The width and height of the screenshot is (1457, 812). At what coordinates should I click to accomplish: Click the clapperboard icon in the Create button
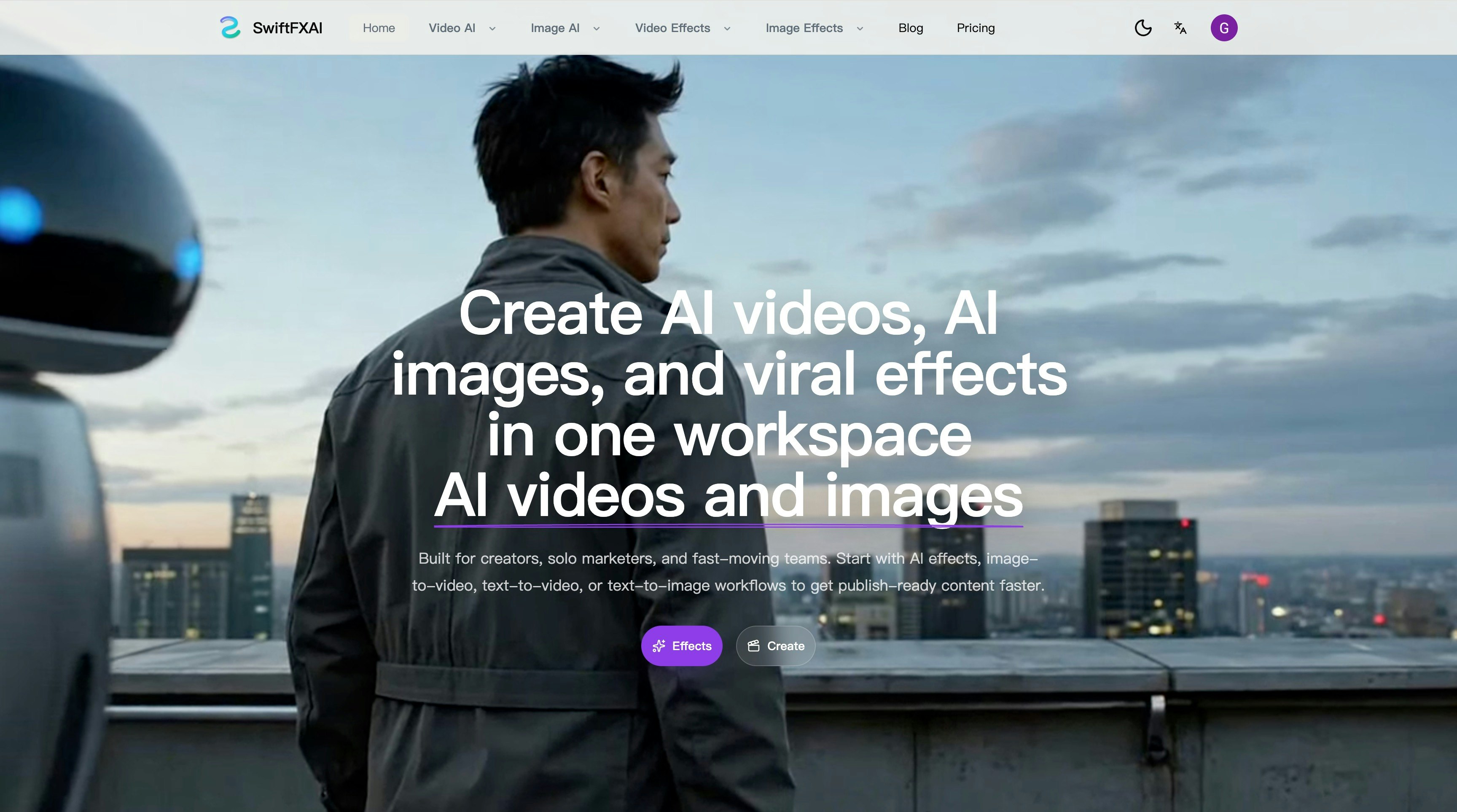click(753, 646)
